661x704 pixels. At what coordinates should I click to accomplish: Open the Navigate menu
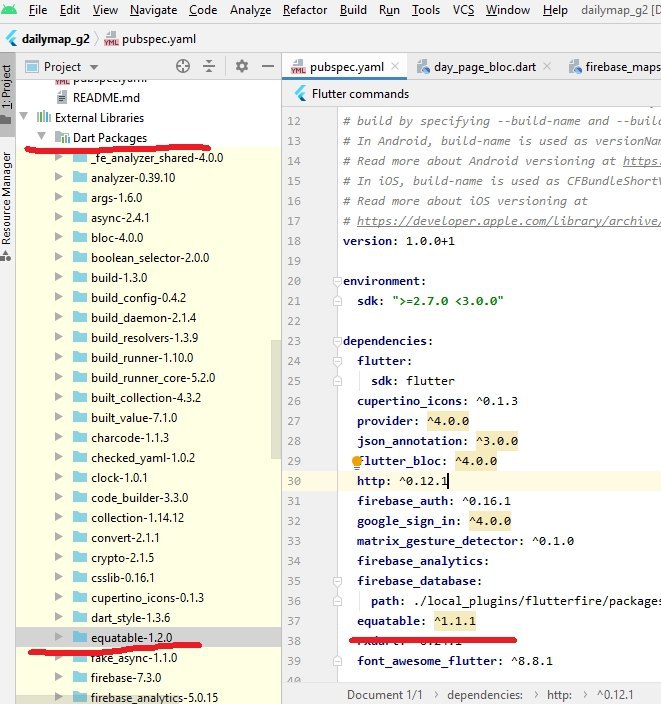(154, 9)
